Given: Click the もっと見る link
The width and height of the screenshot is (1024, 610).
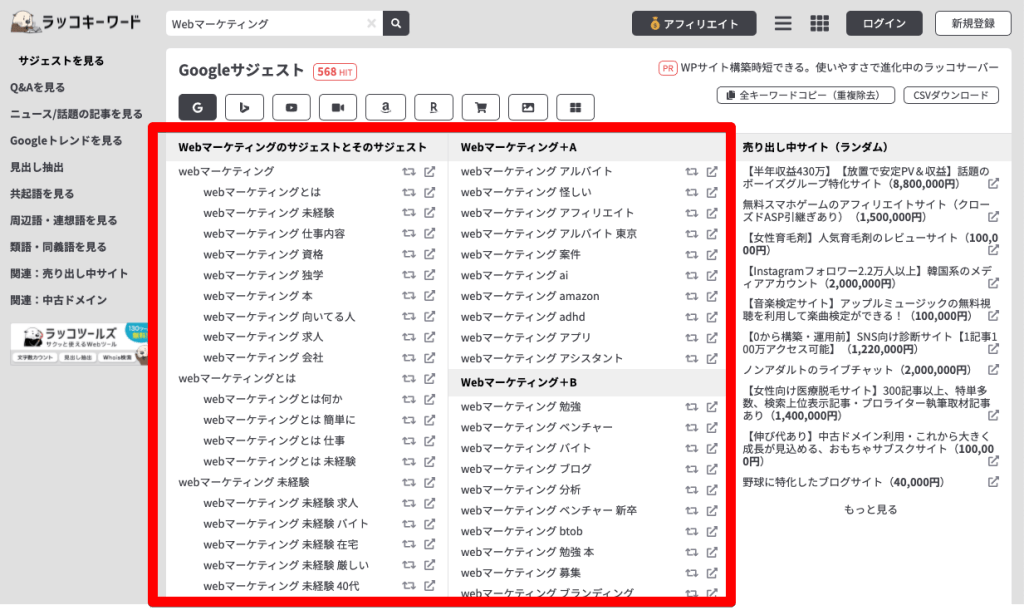Looking at the screenshot, I should pos(873,509).
